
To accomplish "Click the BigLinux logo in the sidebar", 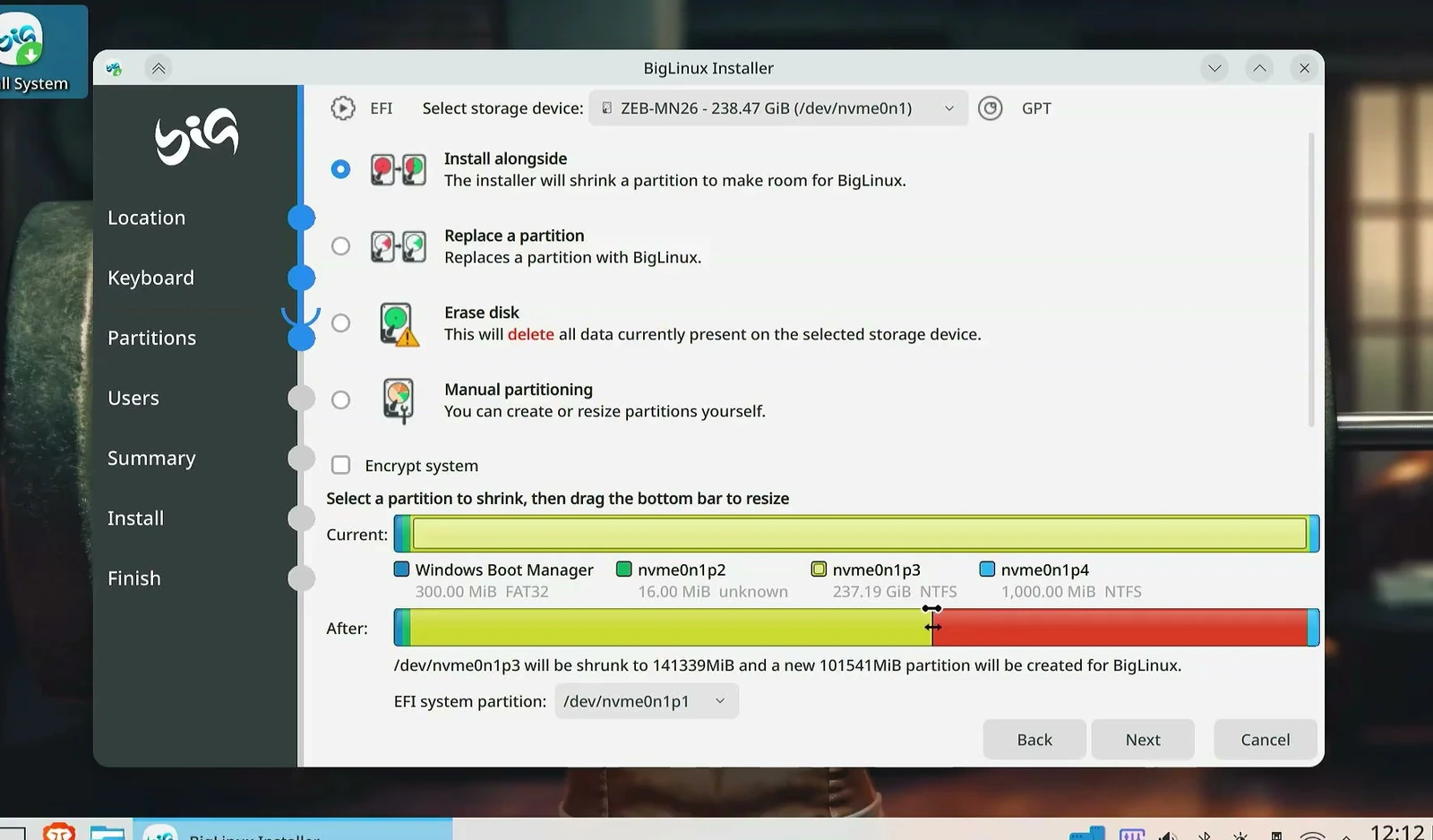I will click(196, 136).
